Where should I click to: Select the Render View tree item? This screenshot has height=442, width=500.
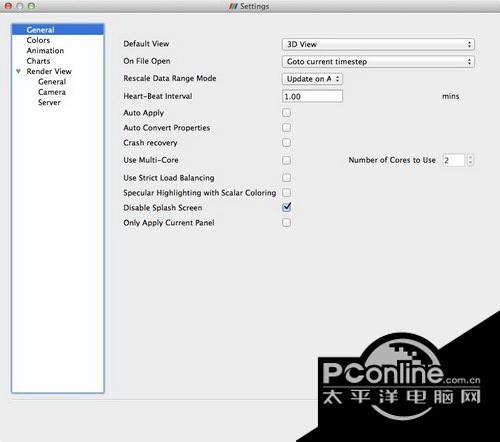[x=49, y=71]
